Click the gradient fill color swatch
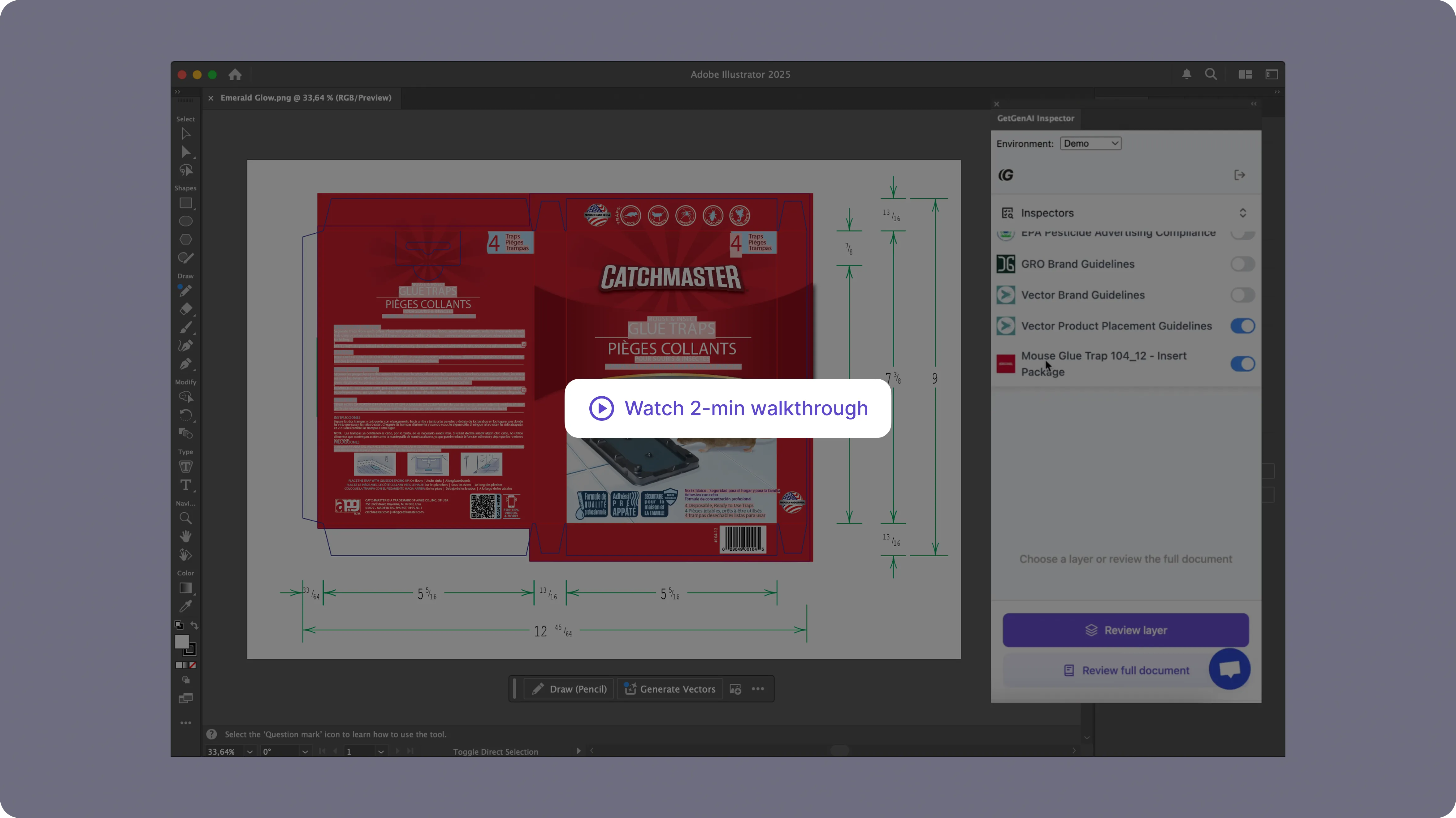 tap(185, 588)
